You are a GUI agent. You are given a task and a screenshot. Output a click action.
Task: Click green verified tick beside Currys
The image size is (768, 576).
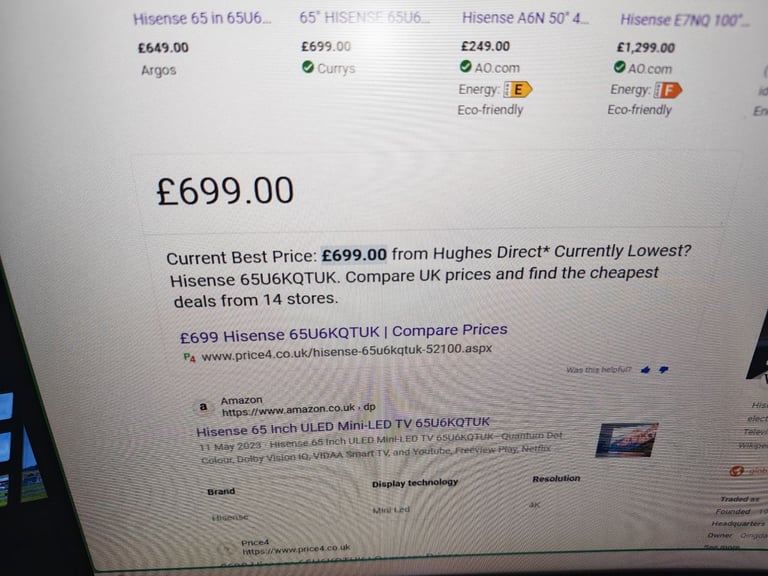pos(308,67)
